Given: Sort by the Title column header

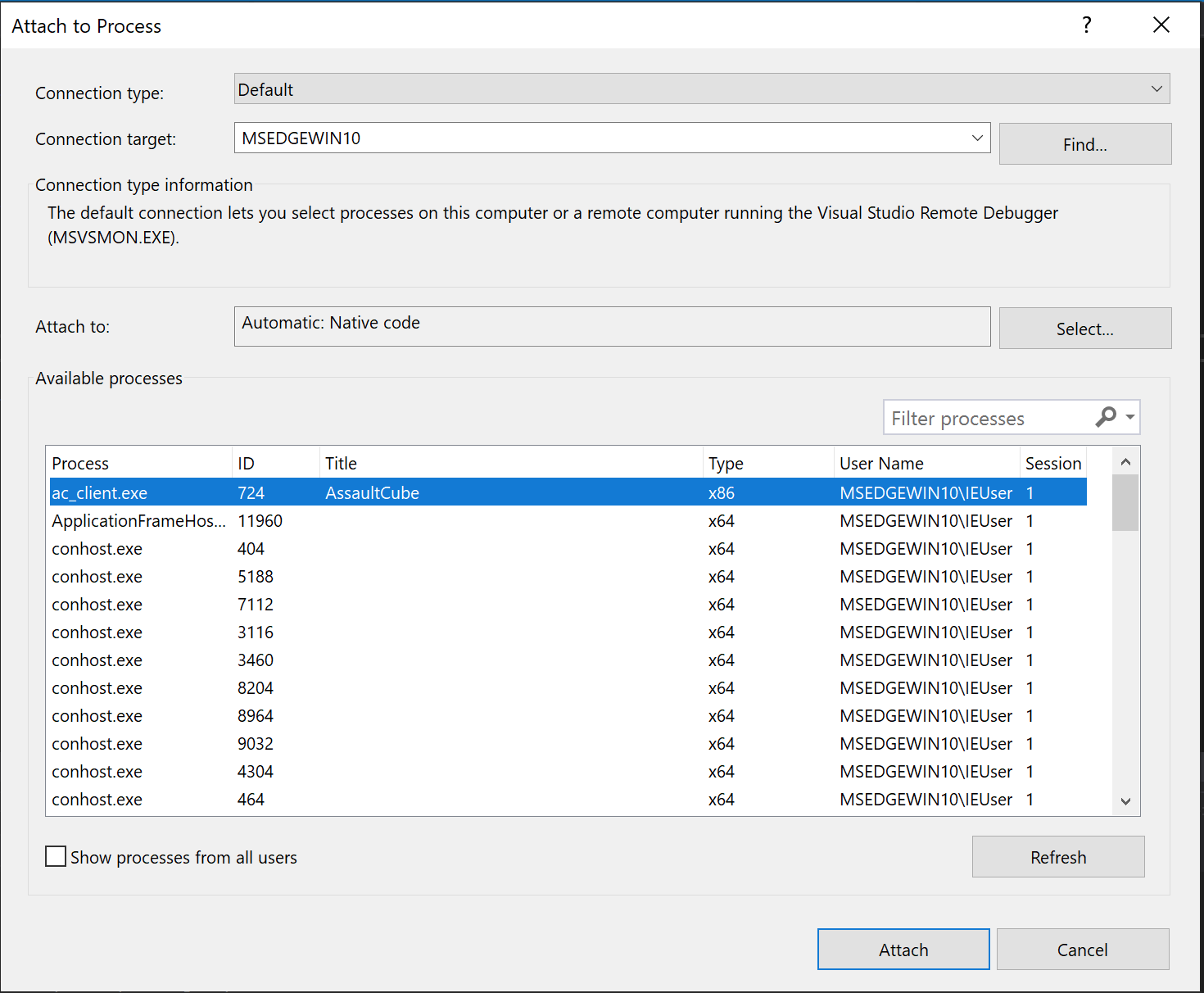Looking at the screenshot, I should 511,463.
